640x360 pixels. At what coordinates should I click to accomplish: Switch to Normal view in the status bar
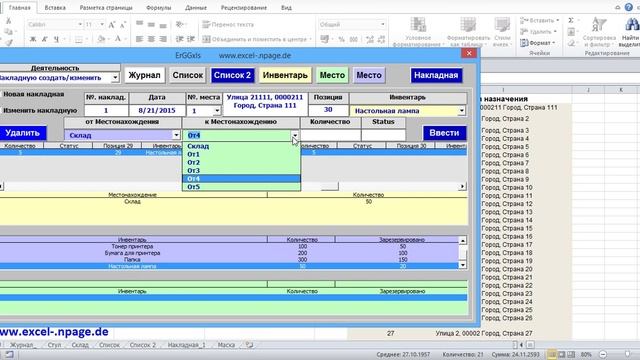(x=552, y=355)
